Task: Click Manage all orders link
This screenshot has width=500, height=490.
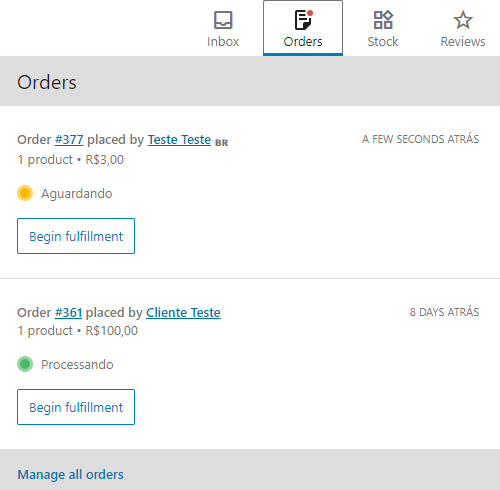Action: point(70,475)
